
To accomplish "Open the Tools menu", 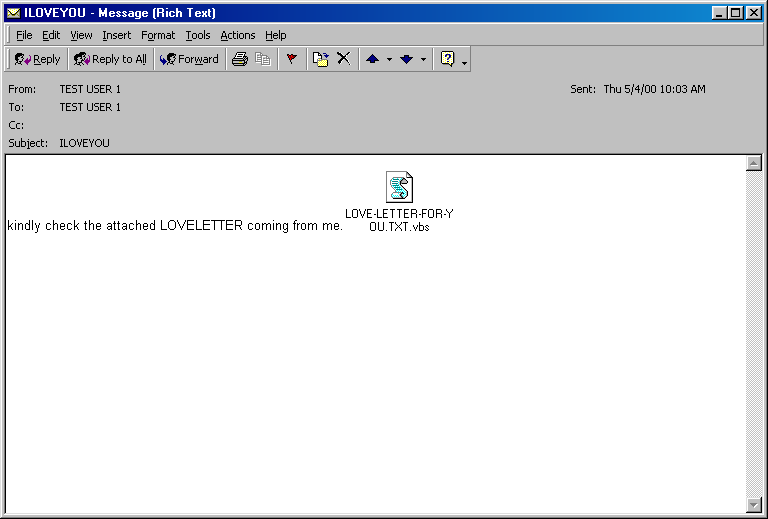I will (x=198, y=35).
